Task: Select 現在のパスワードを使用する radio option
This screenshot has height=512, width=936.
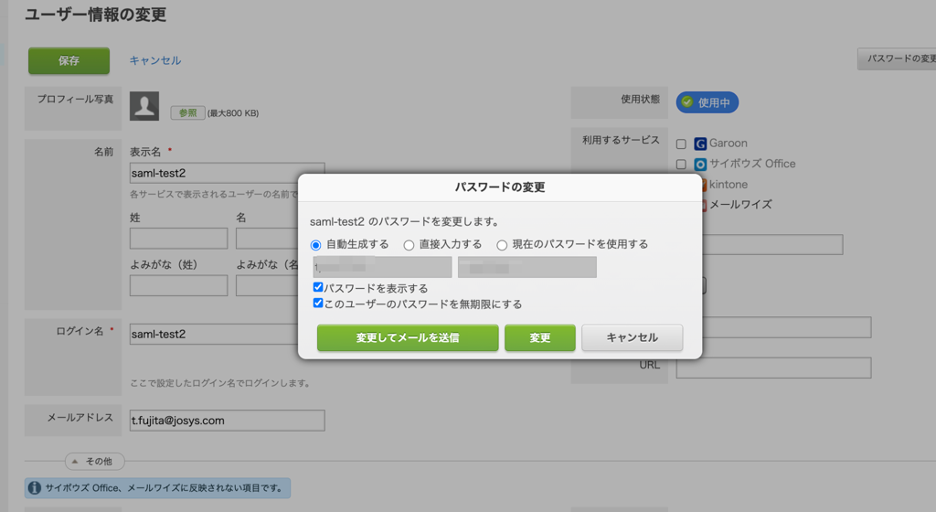Action: [502, 245]
